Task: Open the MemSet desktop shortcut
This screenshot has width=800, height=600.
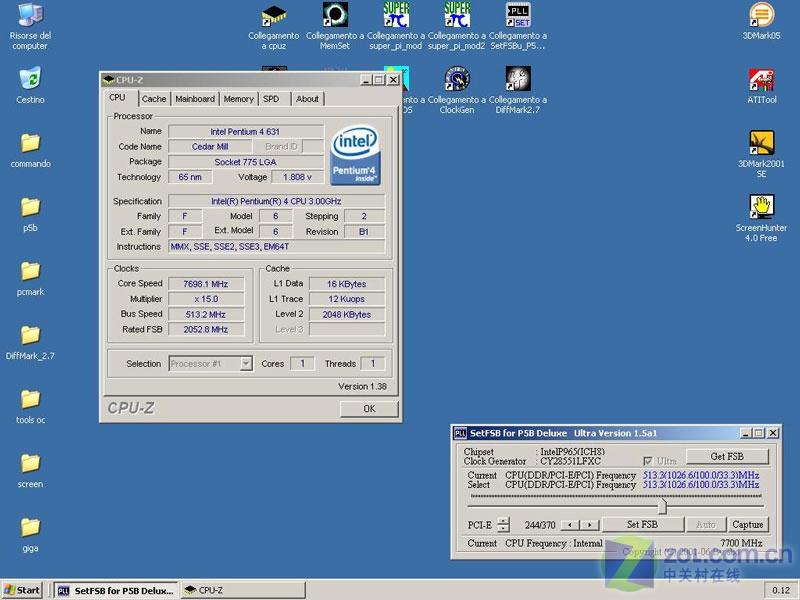Action: coord(335,16)
